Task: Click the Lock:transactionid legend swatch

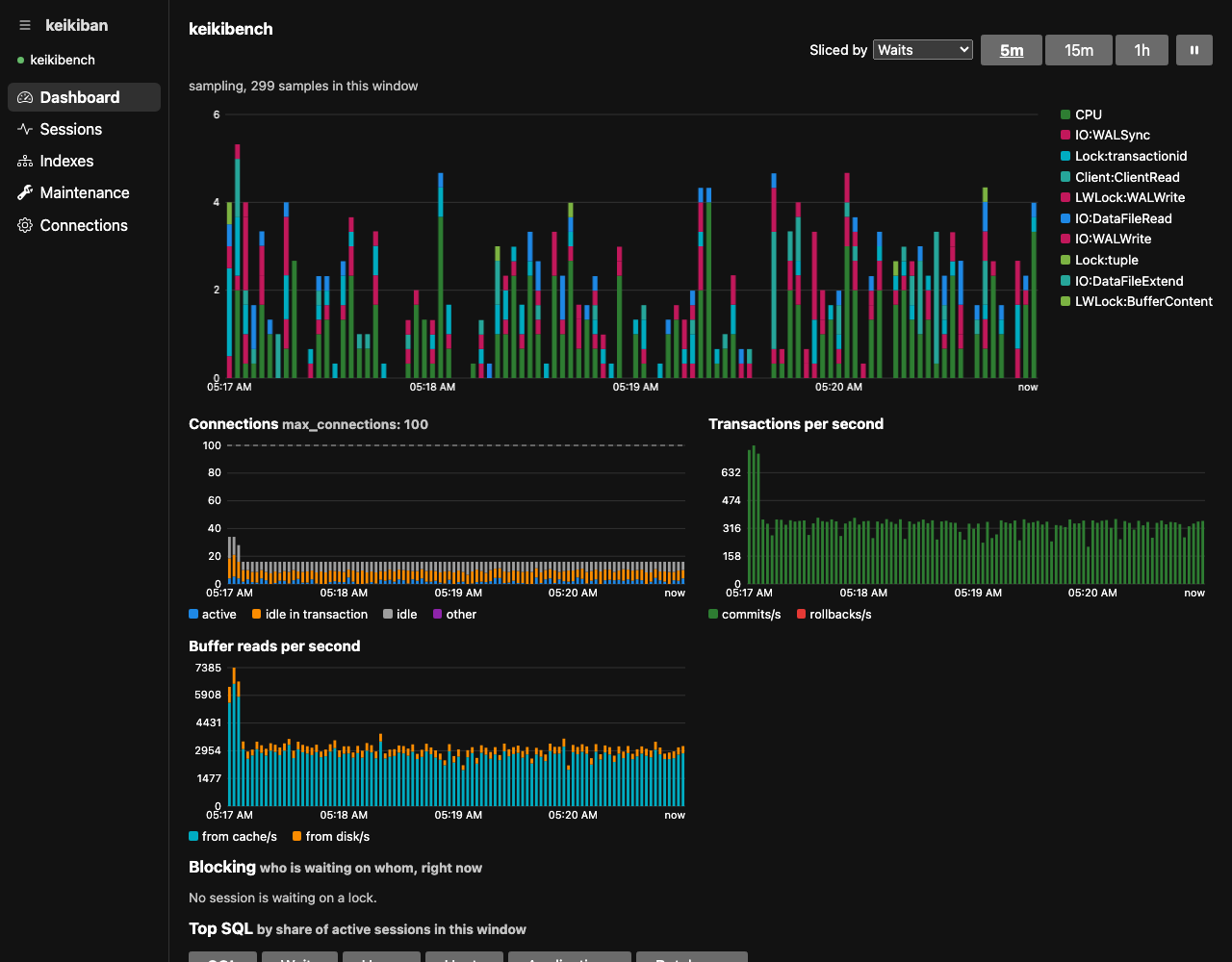Action: [x=1065, y=156]
